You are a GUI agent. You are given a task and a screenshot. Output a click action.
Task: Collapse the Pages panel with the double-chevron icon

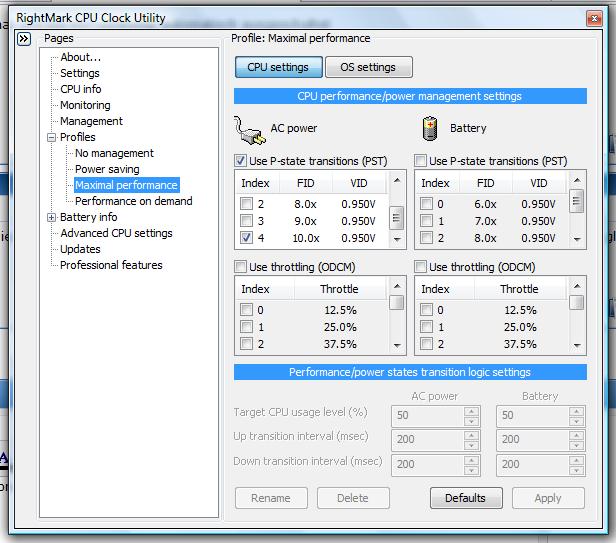tap(24, 39)
